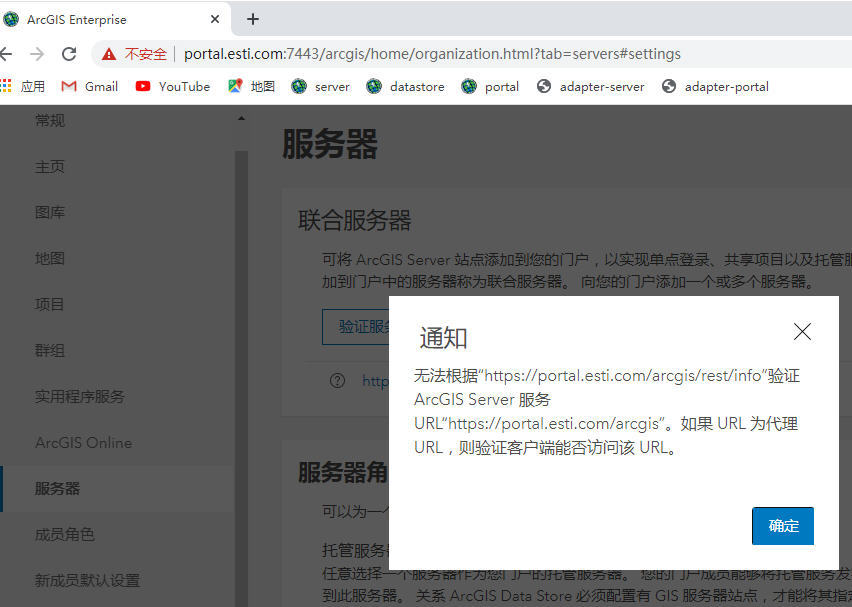Go back to the previous page
852x607 pixels.
point(7,54)
